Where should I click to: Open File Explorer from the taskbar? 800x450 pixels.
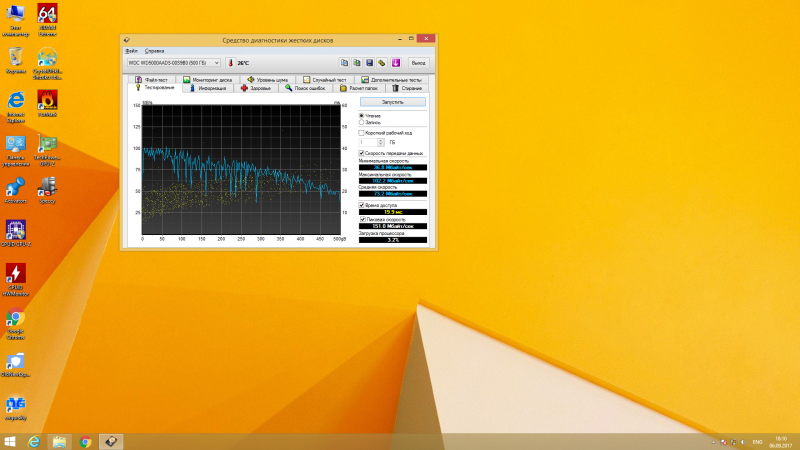click(x=60, y=441)
